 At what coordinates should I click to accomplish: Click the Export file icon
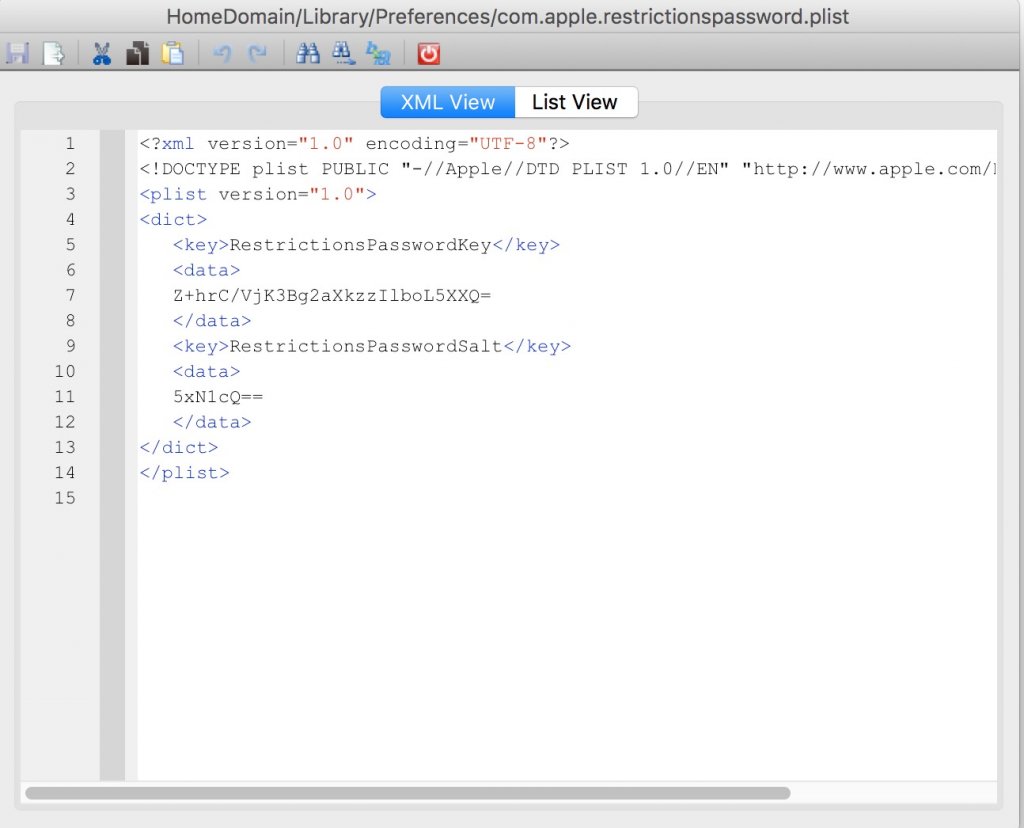point(55,53)
